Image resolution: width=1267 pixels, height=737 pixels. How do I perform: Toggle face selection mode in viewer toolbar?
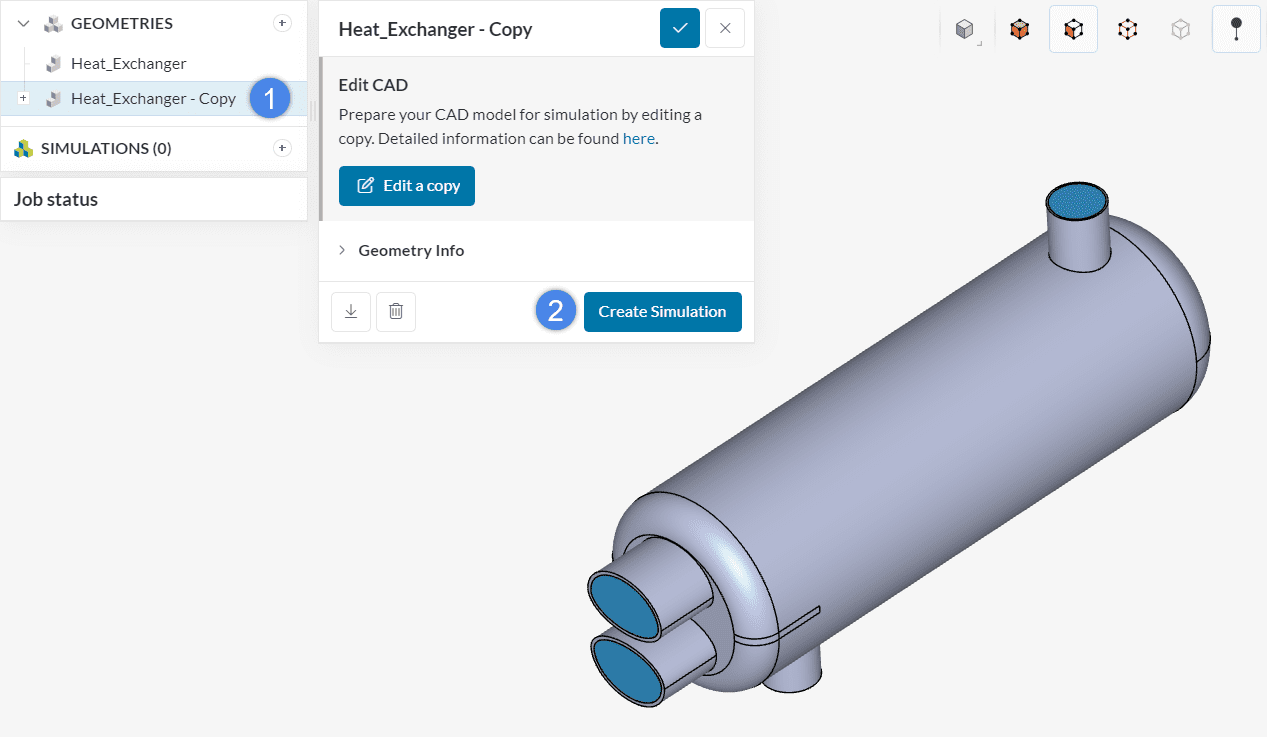pyautogui.click(x=1073, y=30)
